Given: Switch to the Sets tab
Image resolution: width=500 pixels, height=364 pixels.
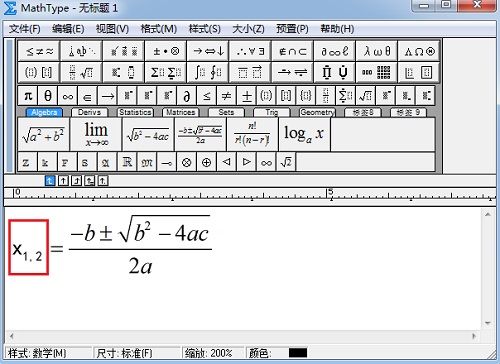Looking at the screenshot, I should pos(226,112).
